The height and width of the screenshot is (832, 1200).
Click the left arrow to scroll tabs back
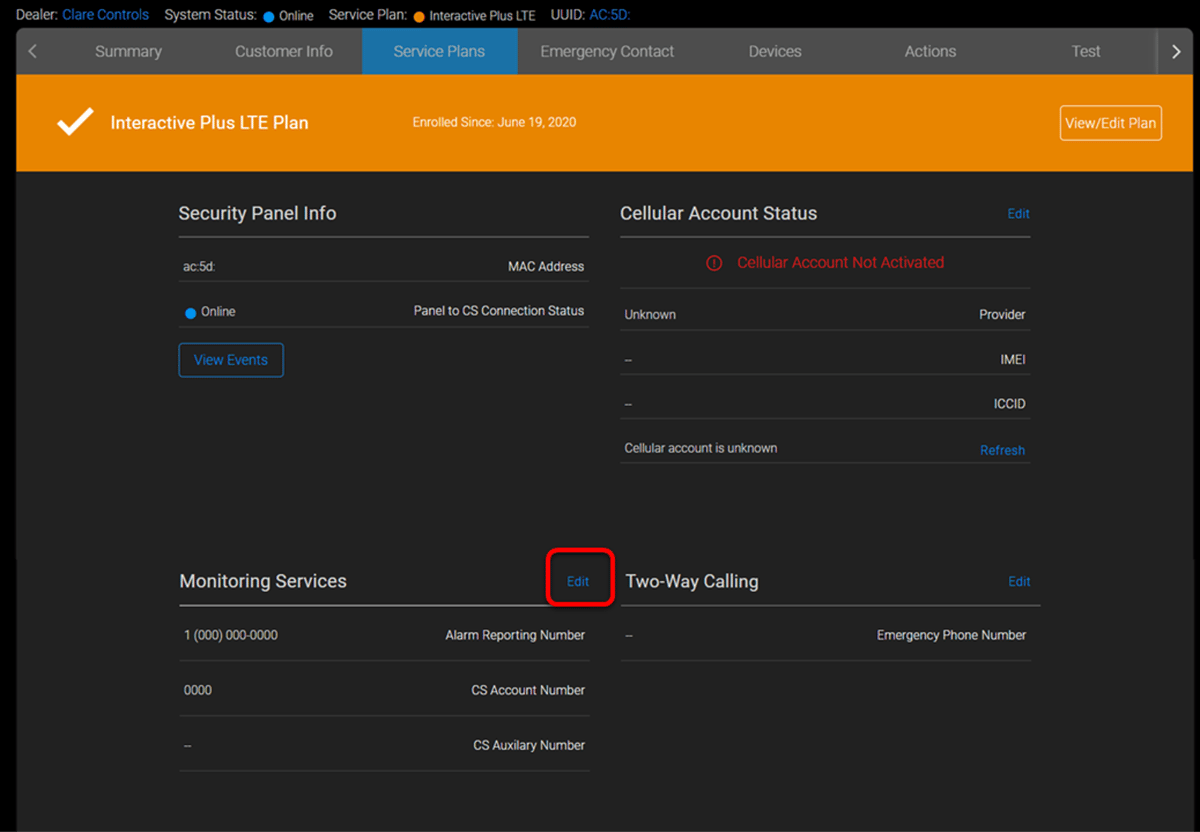(33, 51)
